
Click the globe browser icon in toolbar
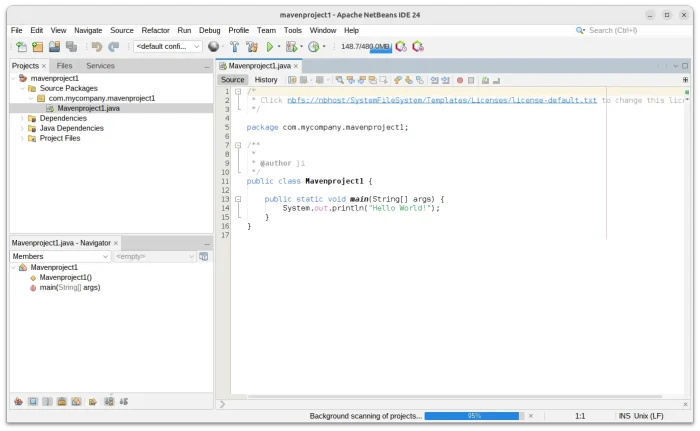point(213,46)
